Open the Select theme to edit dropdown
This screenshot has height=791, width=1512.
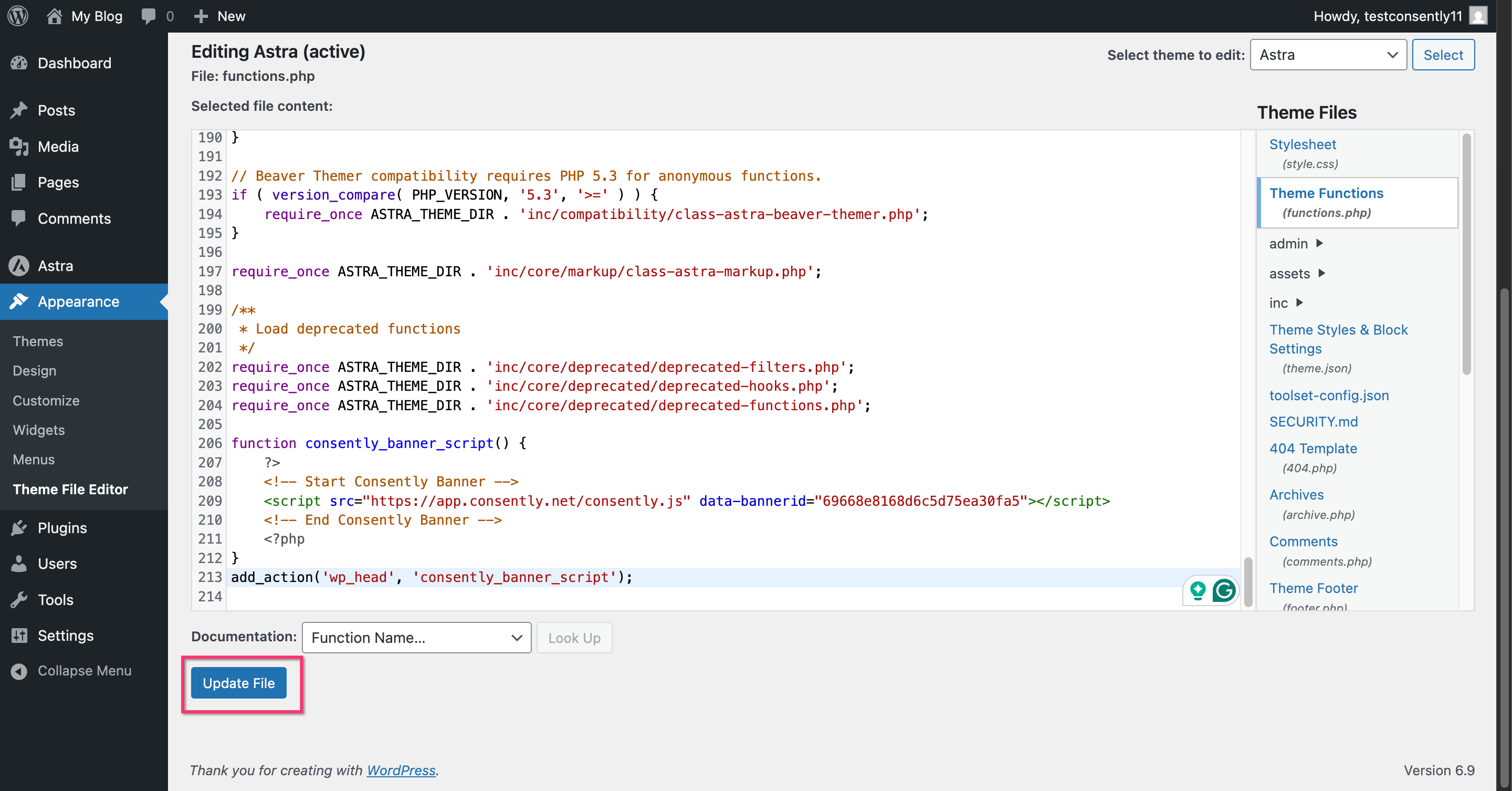1328,55
